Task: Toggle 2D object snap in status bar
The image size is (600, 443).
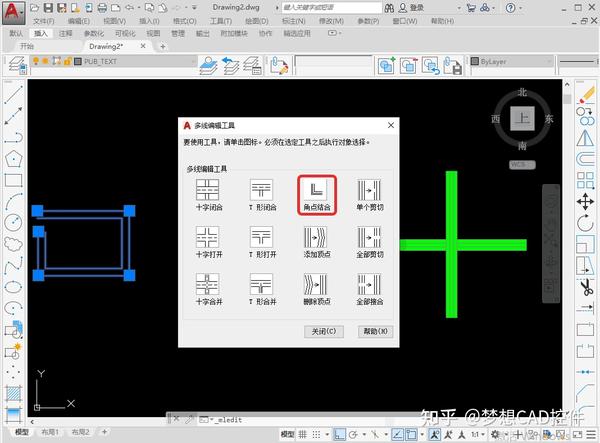Action: (x=411, y=434)
